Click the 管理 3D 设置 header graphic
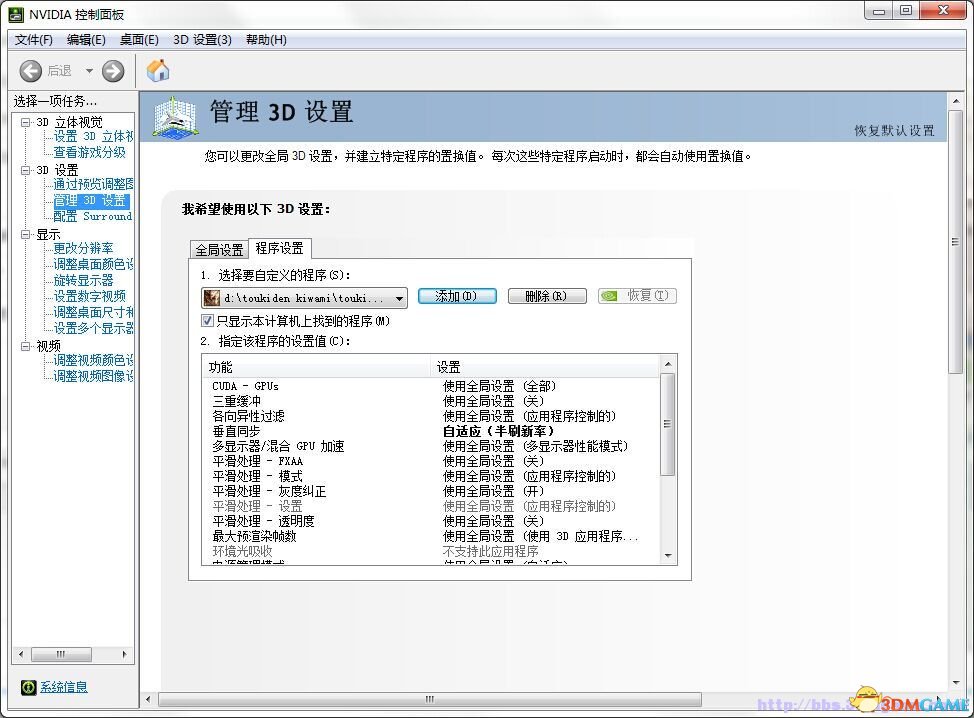 point(176,116)
